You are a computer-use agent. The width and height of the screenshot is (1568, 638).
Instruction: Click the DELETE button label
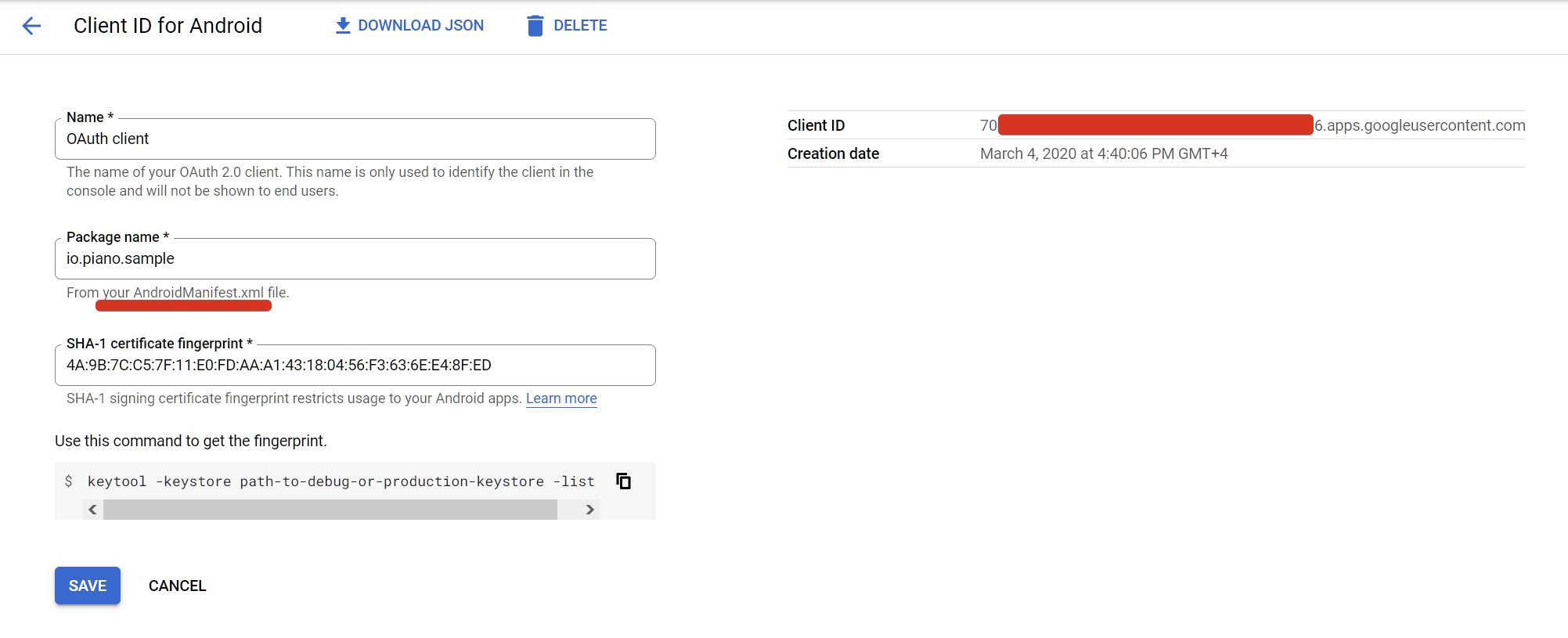[x=580, y=26]
